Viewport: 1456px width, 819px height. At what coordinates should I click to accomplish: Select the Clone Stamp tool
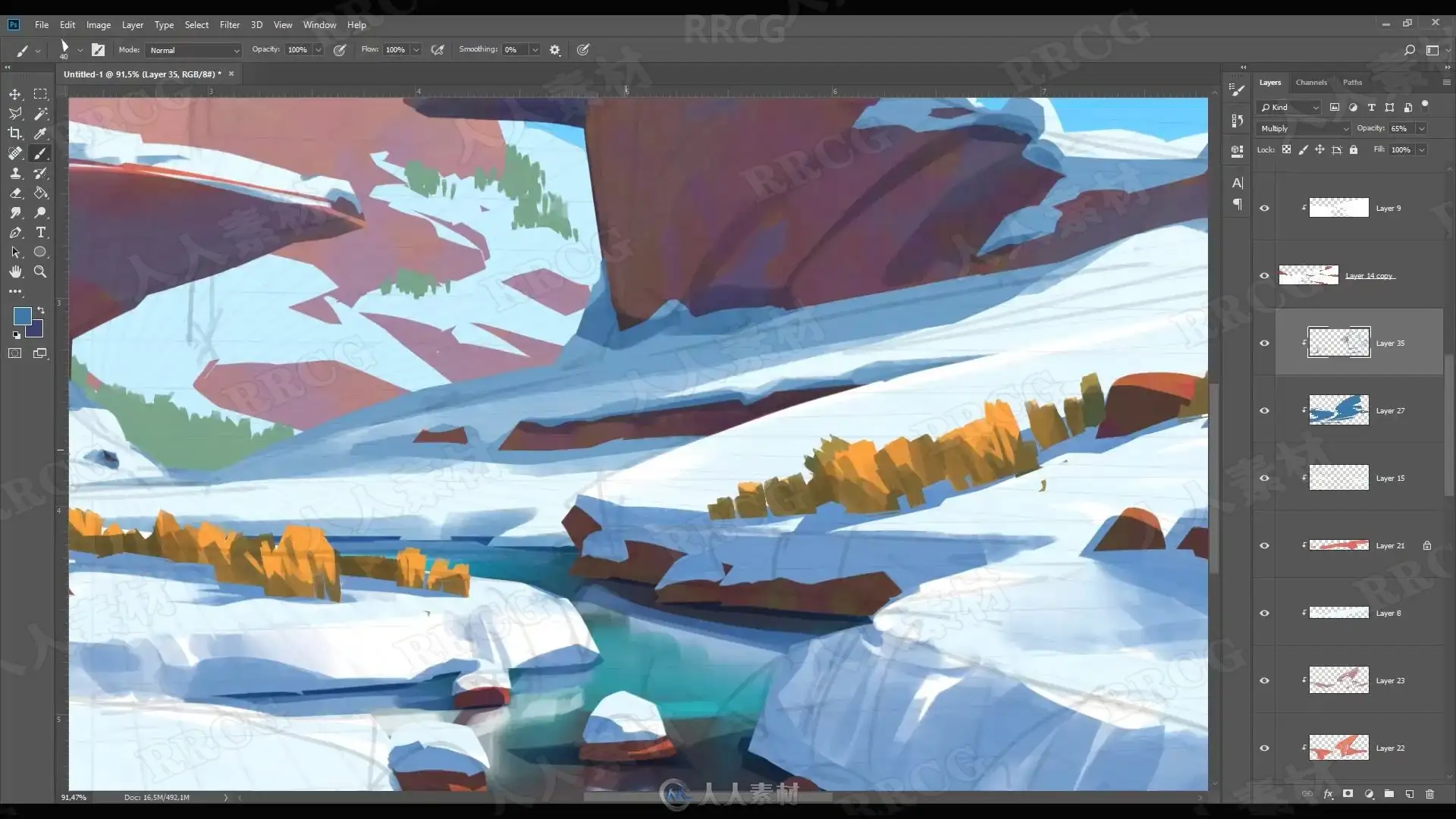tap(15, 173)
